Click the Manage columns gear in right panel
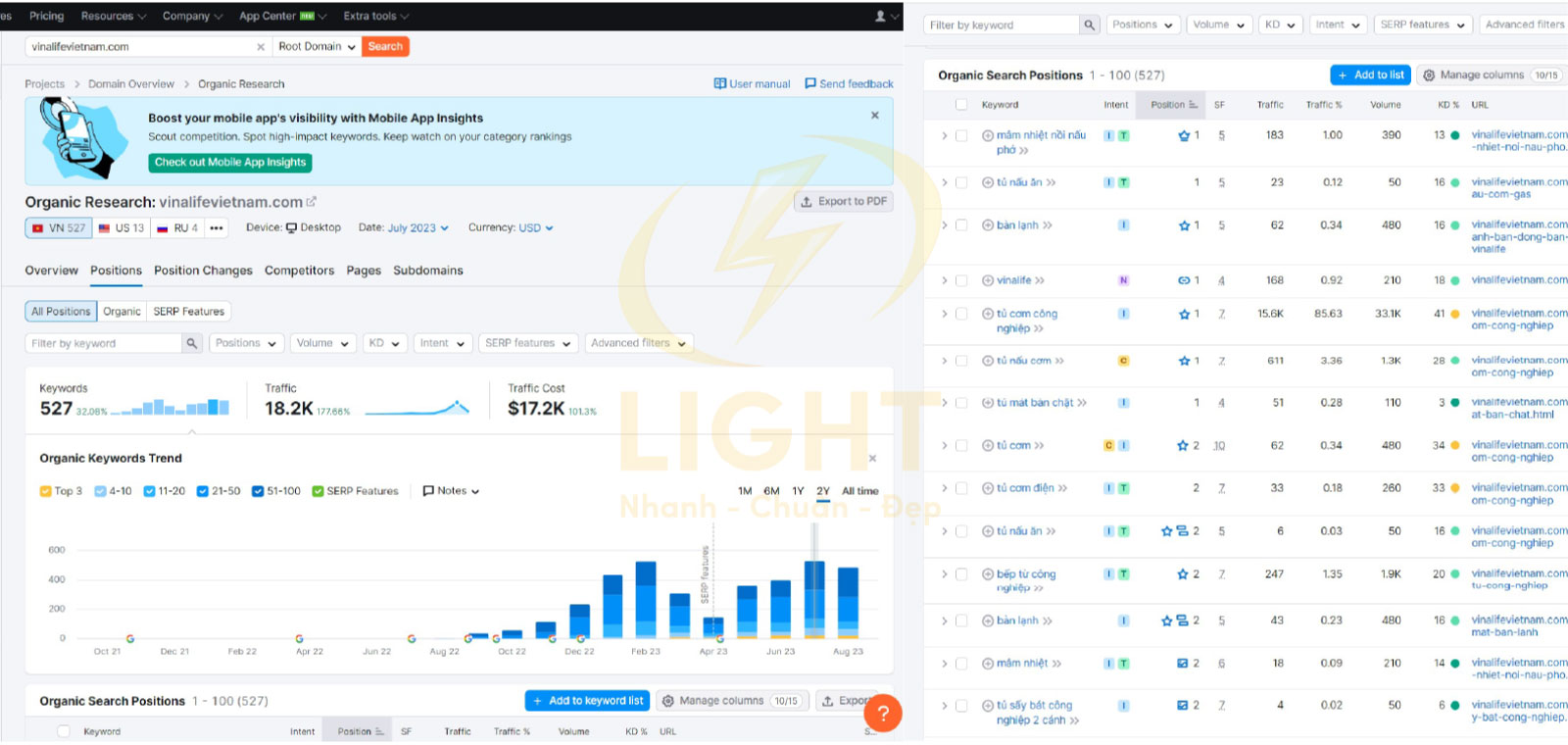This screenshot has width=1568, height=745. [1429, 75]
